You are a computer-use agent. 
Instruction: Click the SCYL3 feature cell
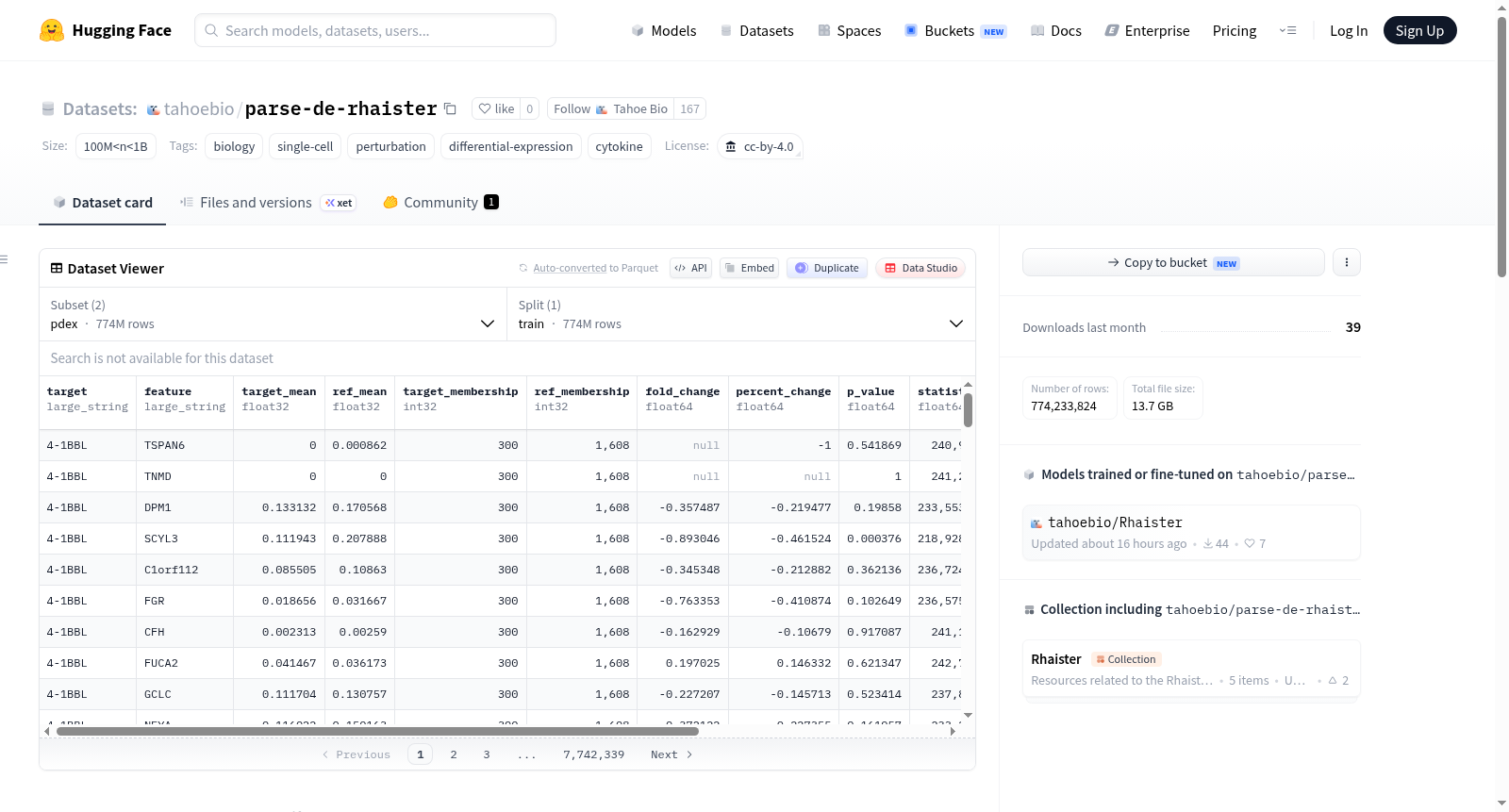185,539
